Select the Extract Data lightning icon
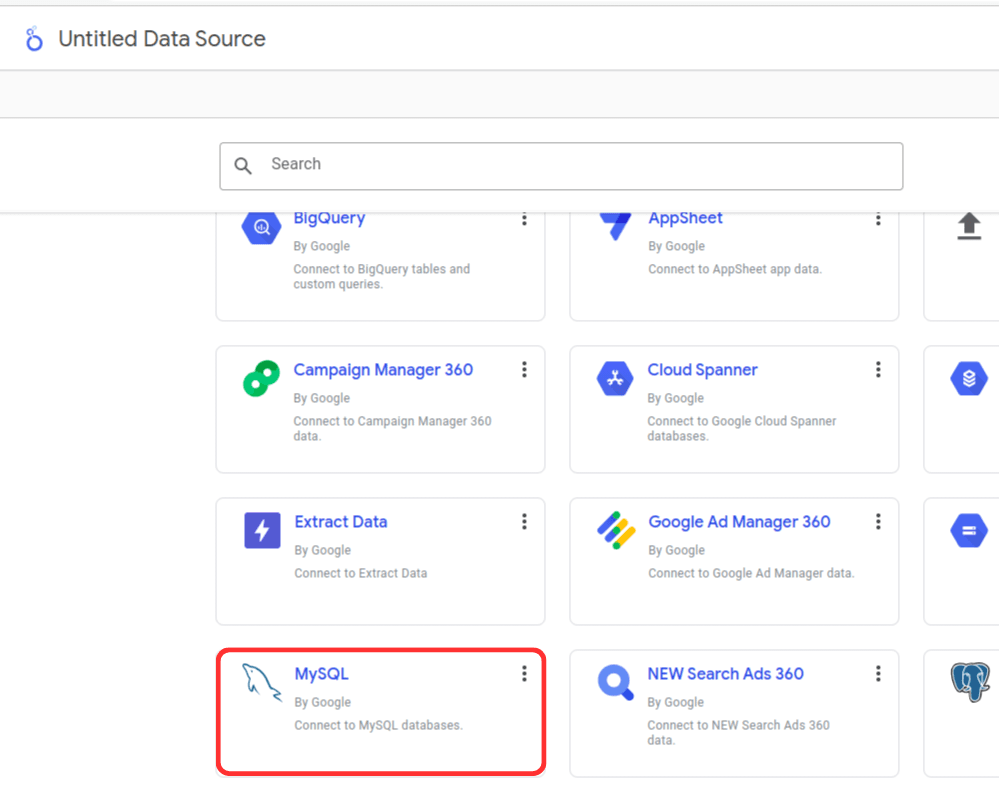This screenshot has height=786, width=999. (262, 530)
